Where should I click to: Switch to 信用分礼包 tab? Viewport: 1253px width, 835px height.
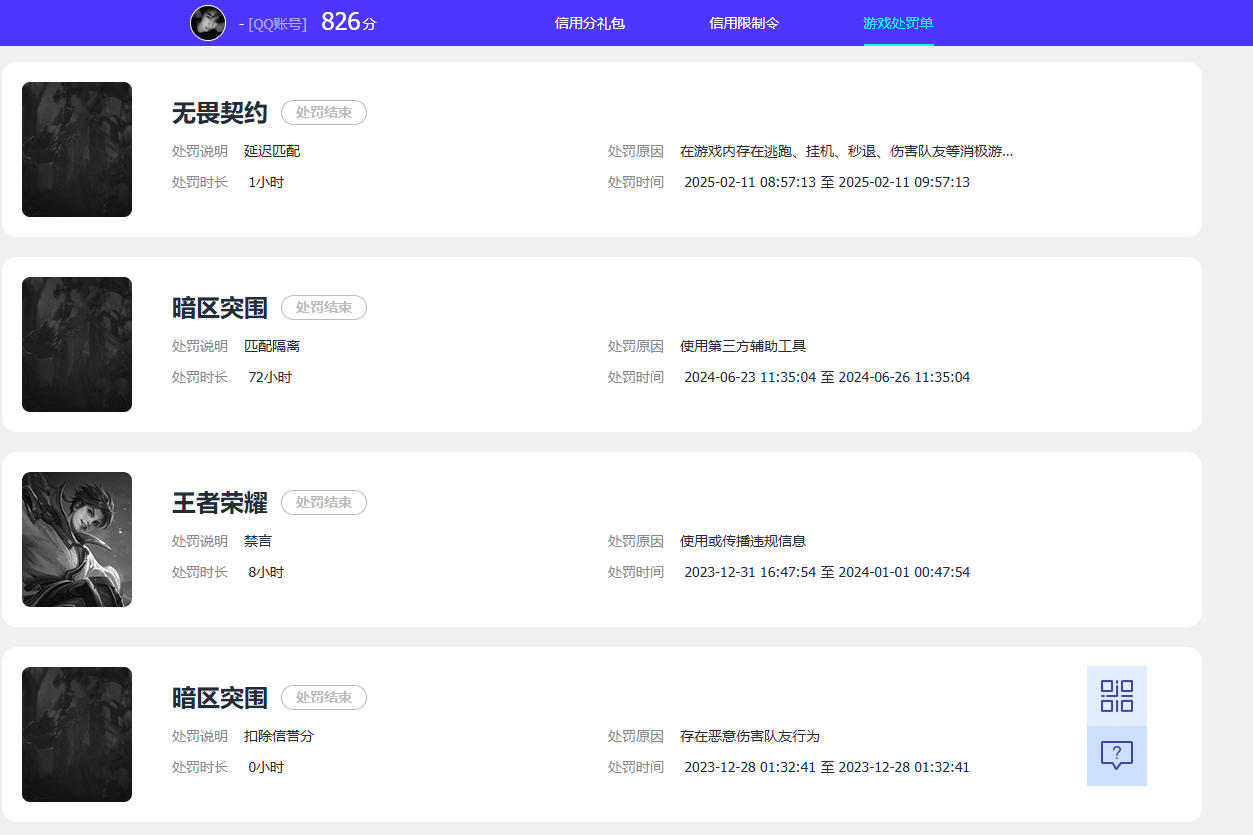click(x=590, y=23)
